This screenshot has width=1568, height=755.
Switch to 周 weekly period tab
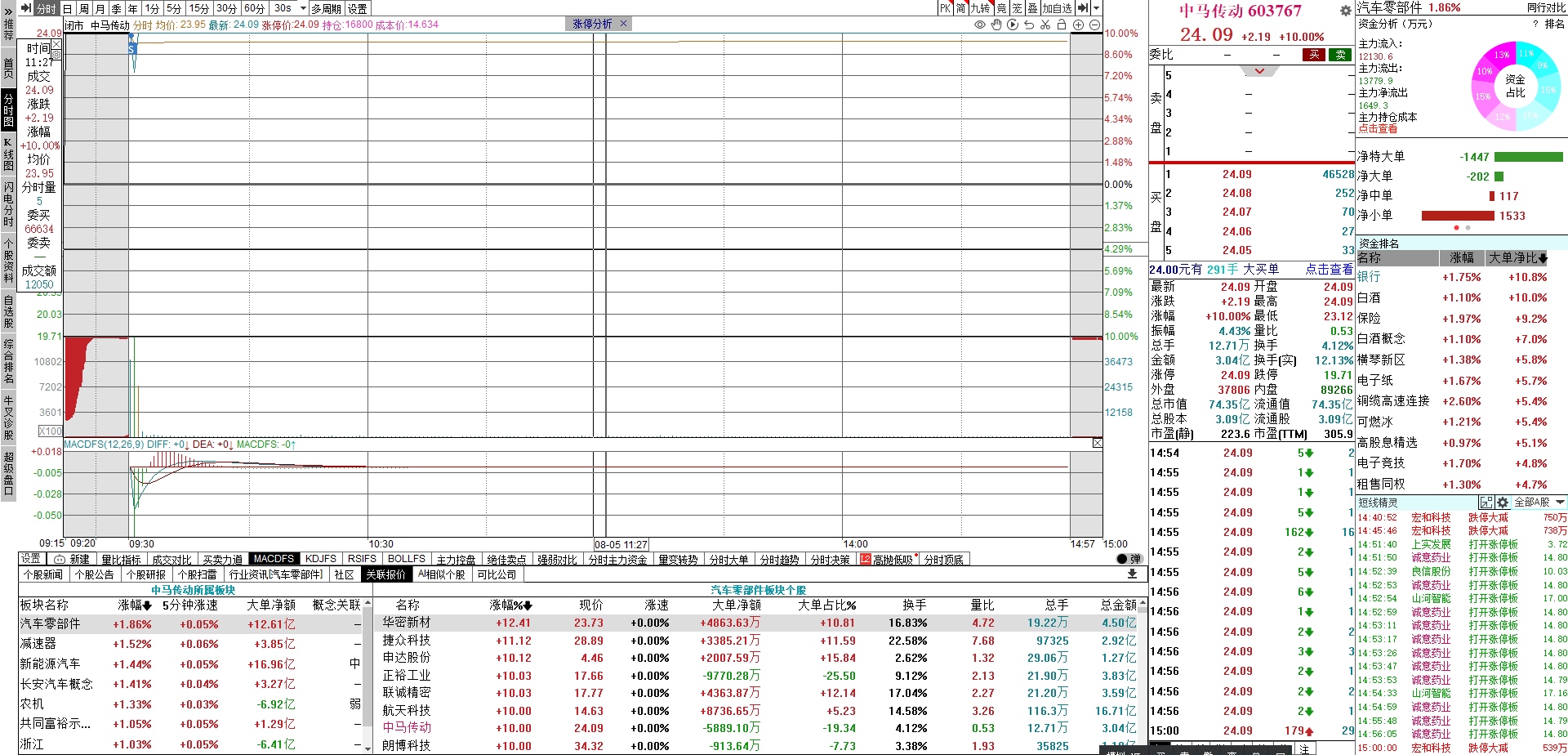(x=83, y=8)
